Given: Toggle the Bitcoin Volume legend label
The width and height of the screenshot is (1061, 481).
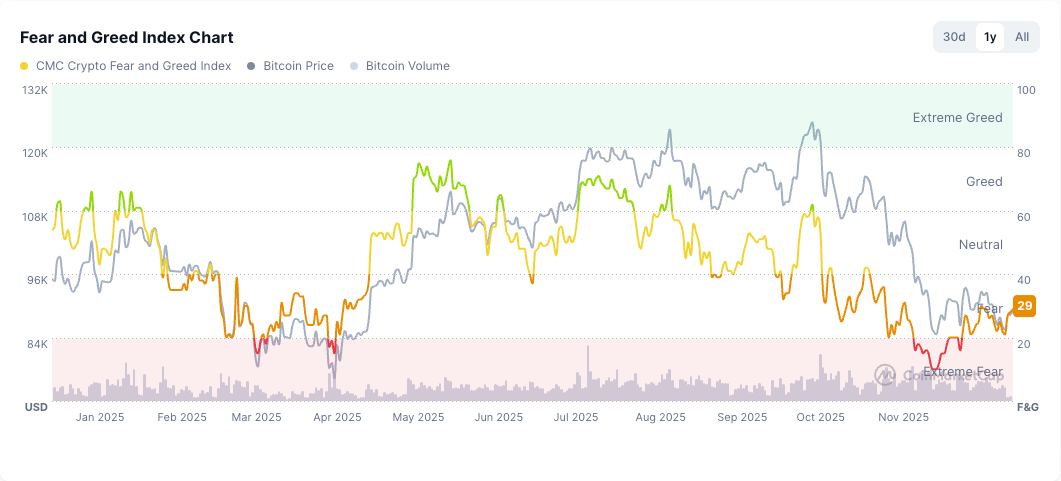Looking at the screenshot, I should [407, 66].
